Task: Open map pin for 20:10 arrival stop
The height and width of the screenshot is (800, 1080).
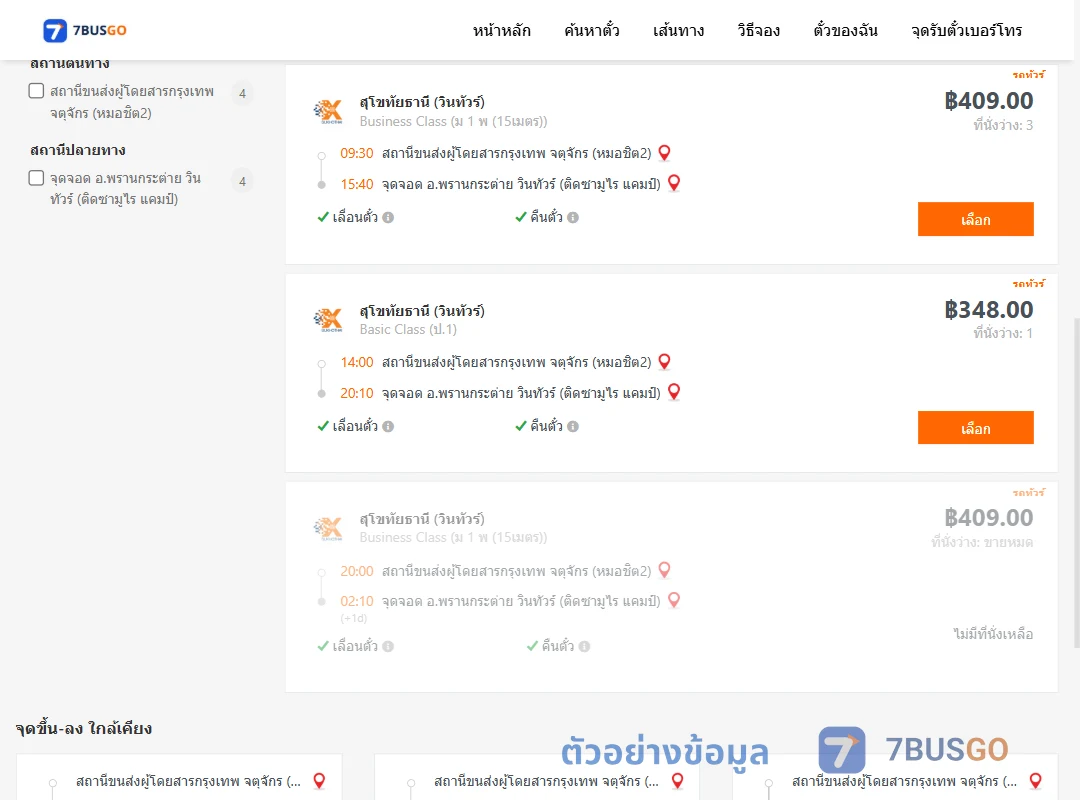Action: coord(674,392)
